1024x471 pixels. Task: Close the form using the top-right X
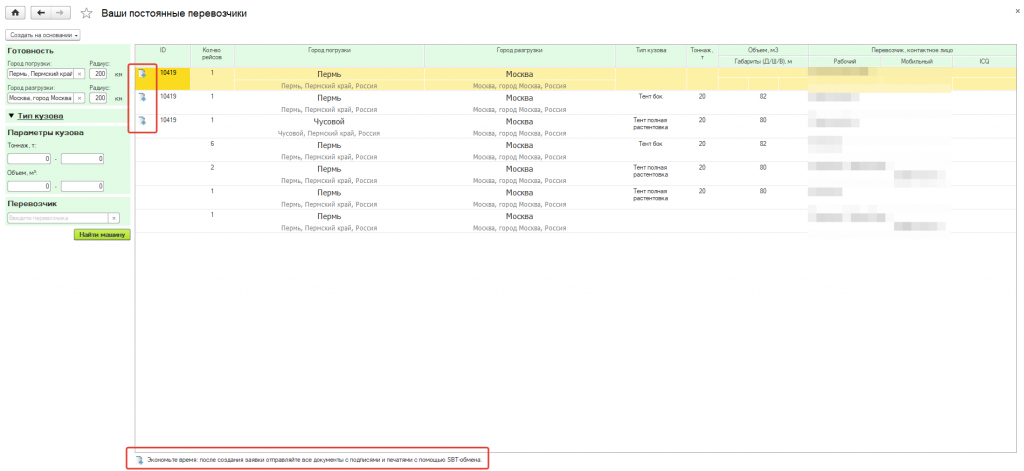(1016, 10)
